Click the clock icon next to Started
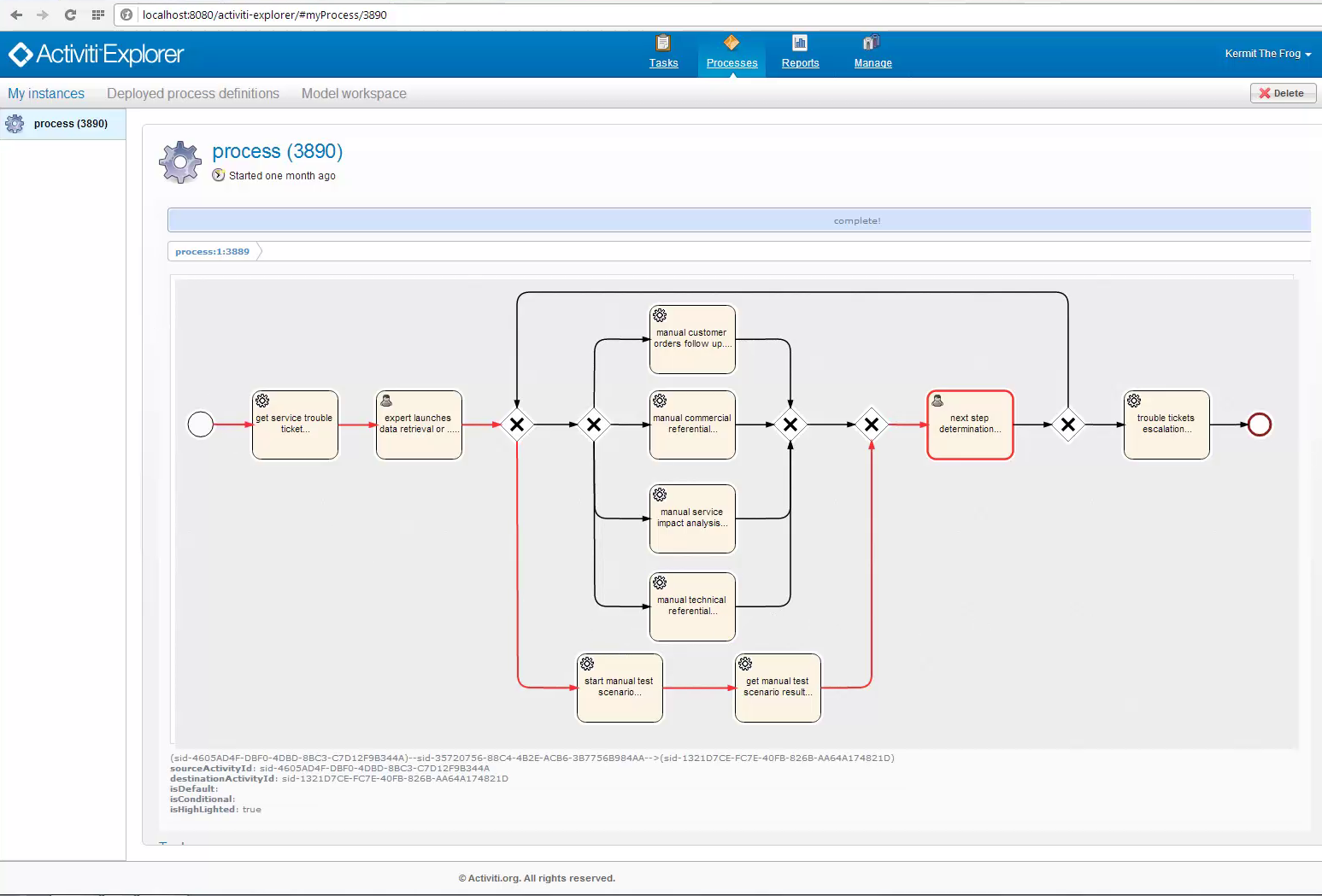 pos(219,175)
